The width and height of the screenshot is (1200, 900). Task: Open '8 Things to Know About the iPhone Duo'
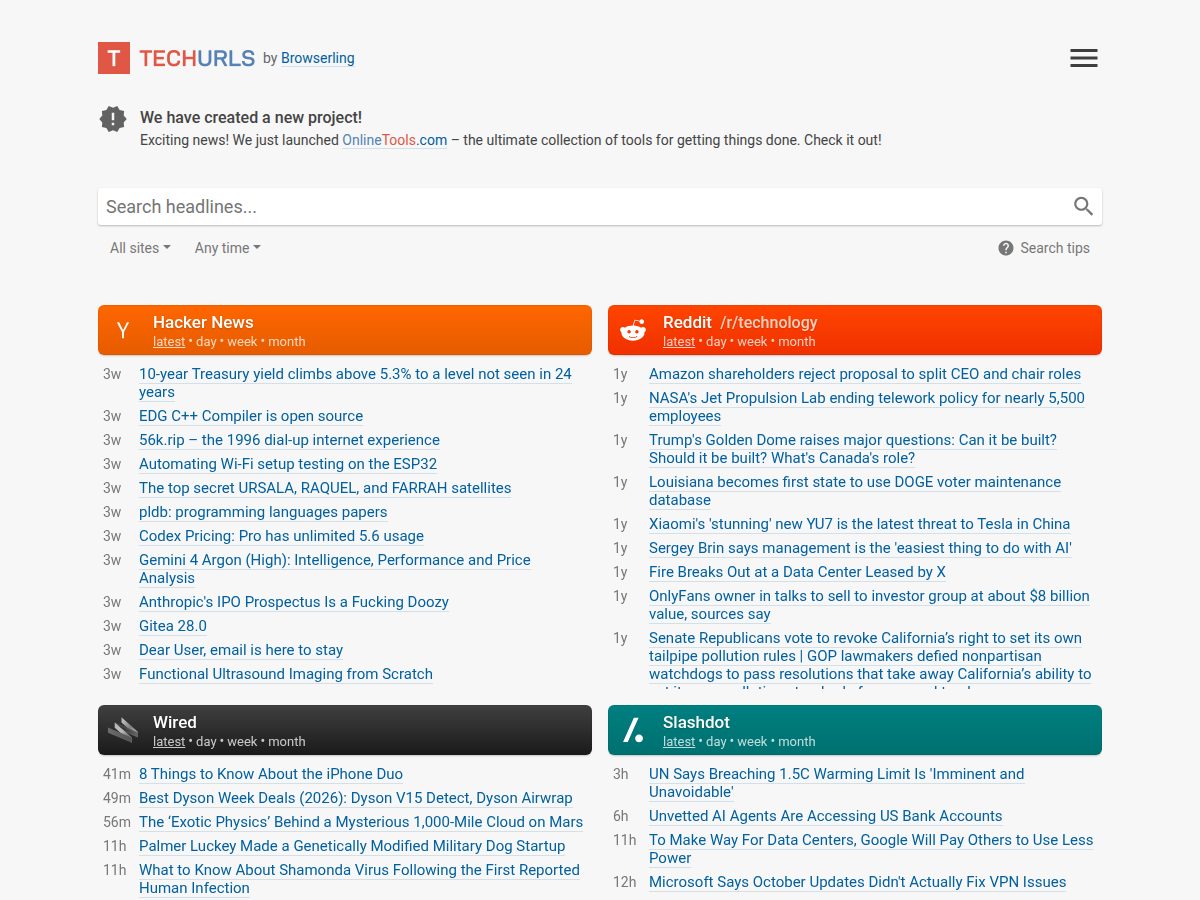(x=271, y=774)
